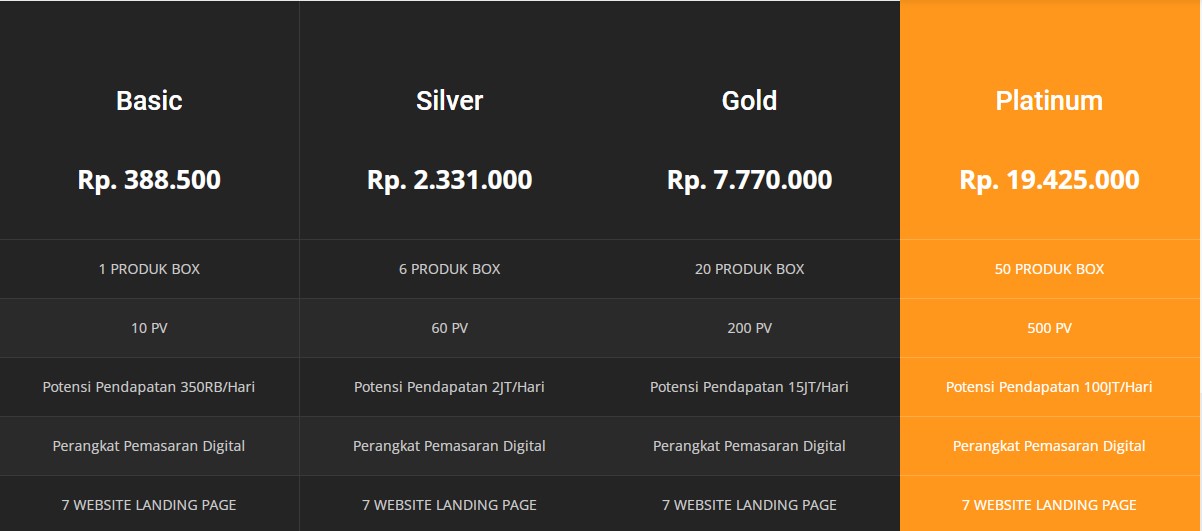The width and height of the screenshot is (1202, 531).
Task: Select the Silver plan heading
Action: point(449,101)
